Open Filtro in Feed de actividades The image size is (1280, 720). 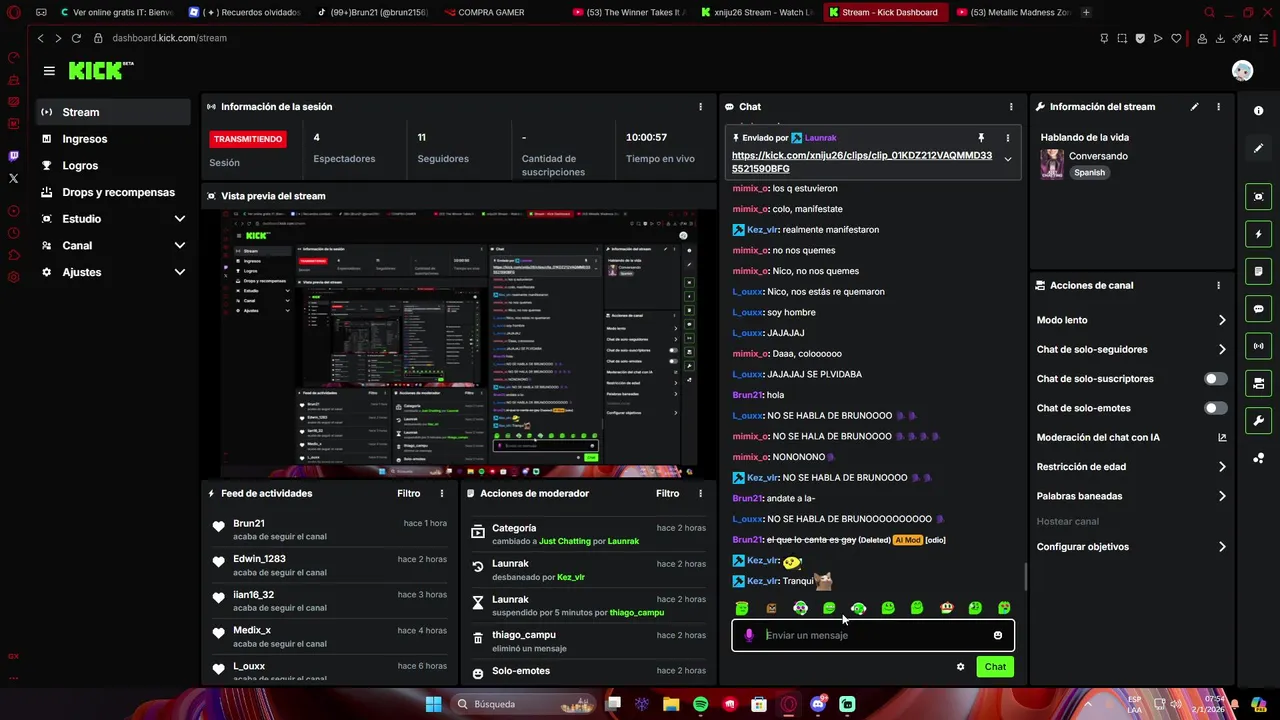click(x=408, y=493)
